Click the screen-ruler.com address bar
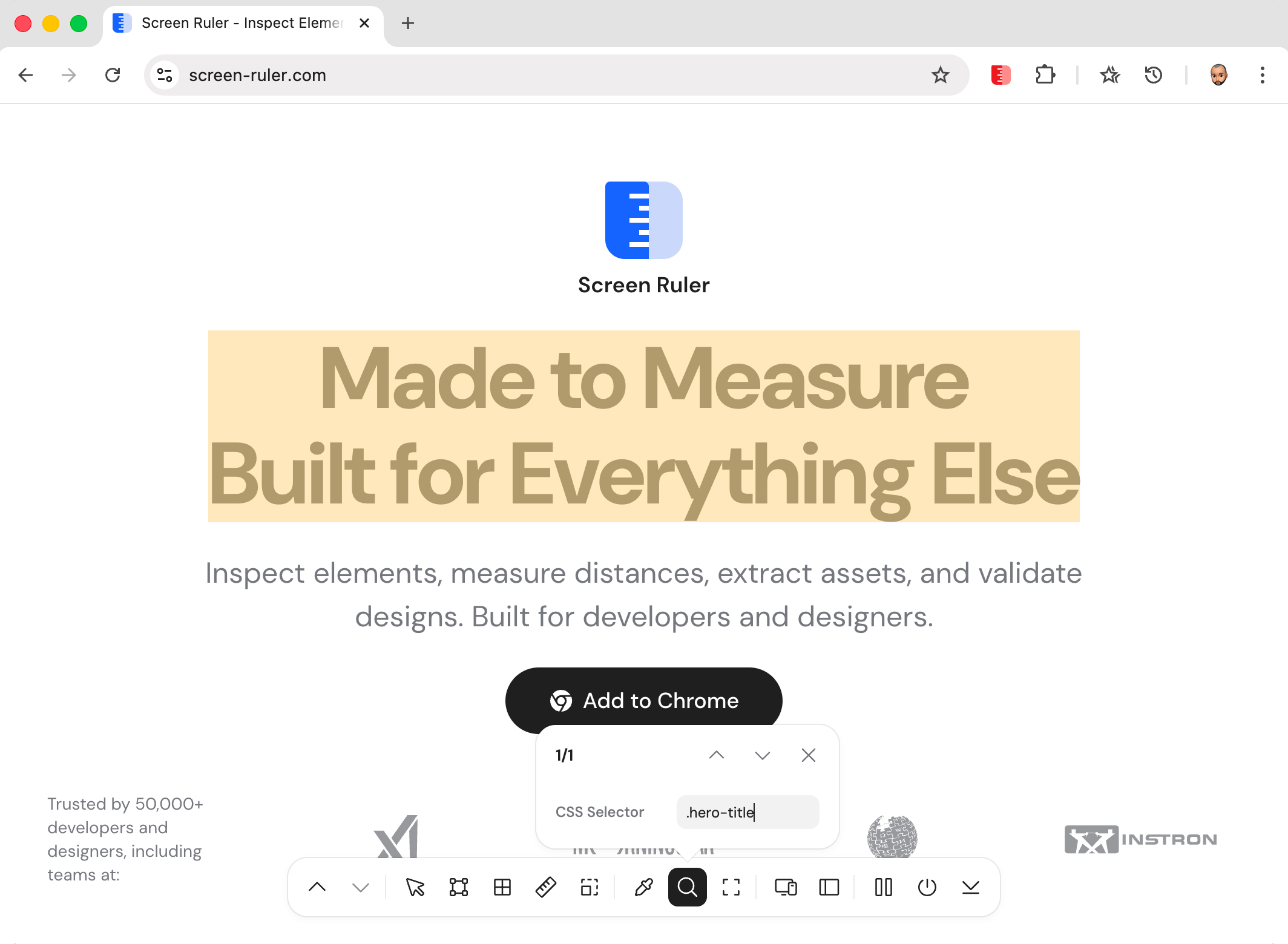The width and height of the screenshot is (1288, 944). (x=557, y=75)
